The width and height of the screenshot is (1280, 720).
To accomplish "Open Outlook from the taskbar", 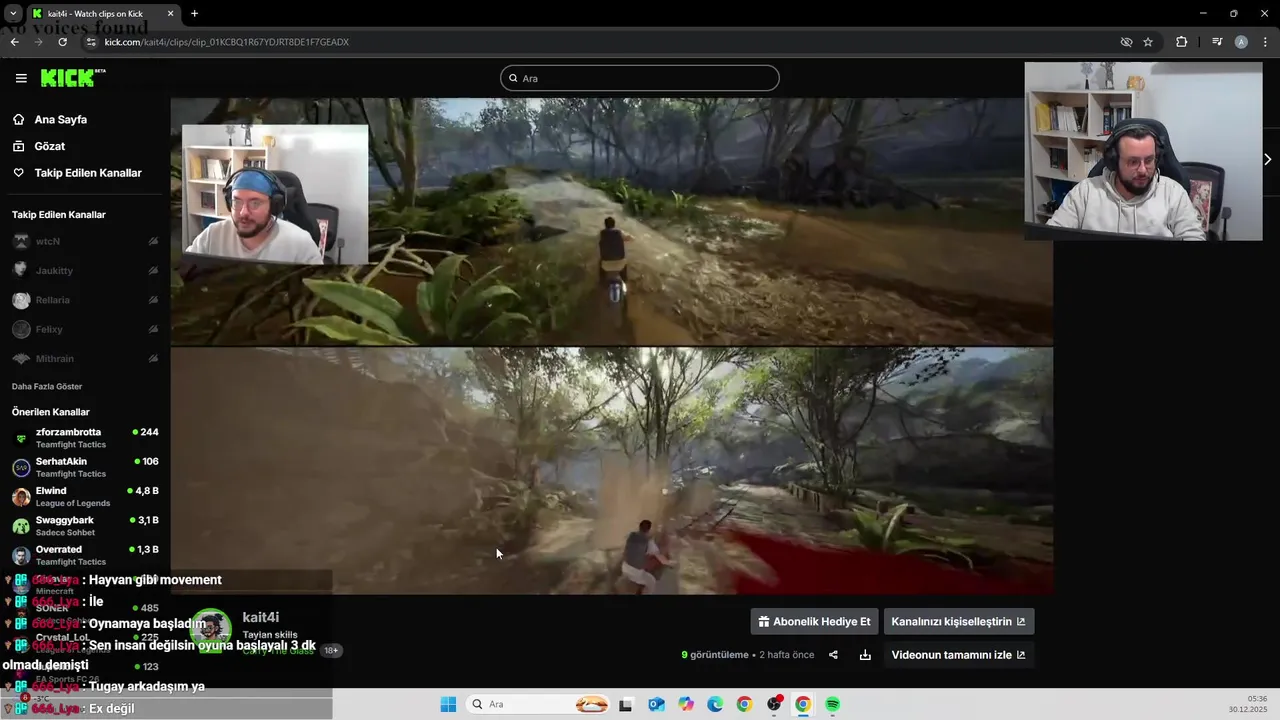I will (x=656, y=704).
